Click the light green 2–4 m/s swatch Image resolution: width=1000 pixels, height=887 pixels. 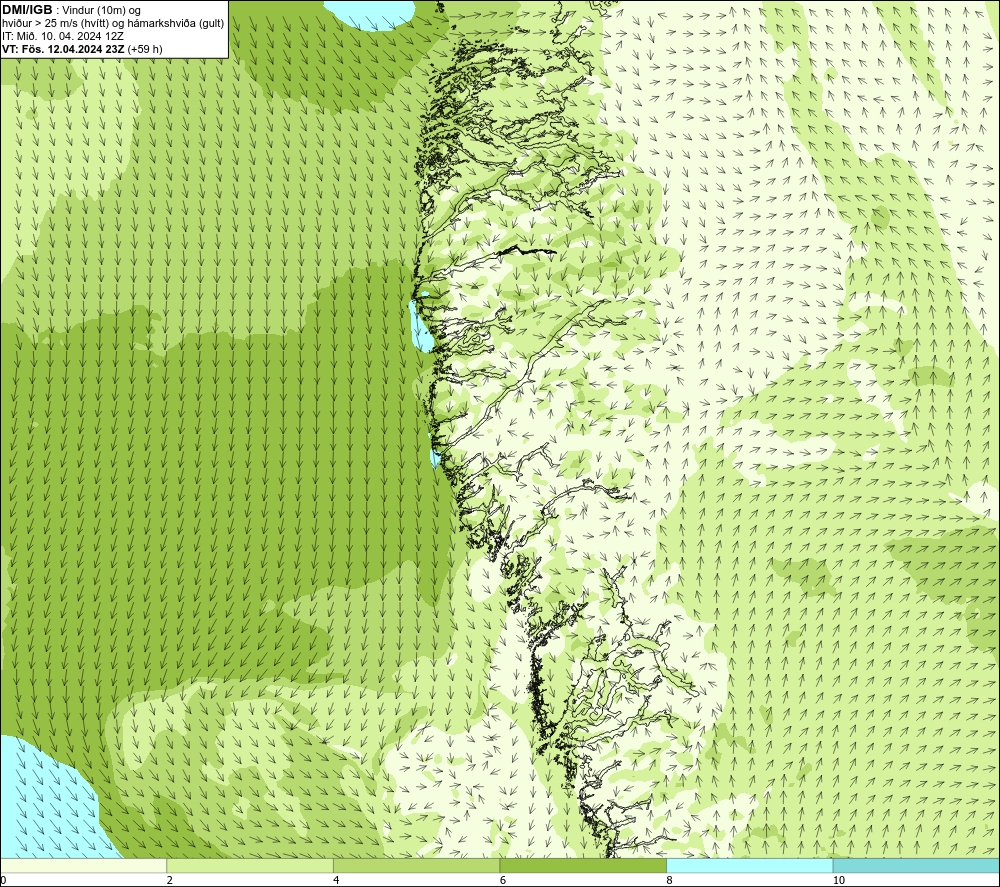click(x=250, y=865)
